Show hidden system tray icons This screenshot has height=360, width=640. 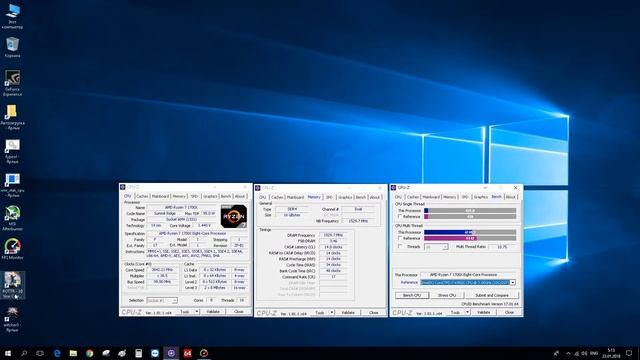click(568, 353)
